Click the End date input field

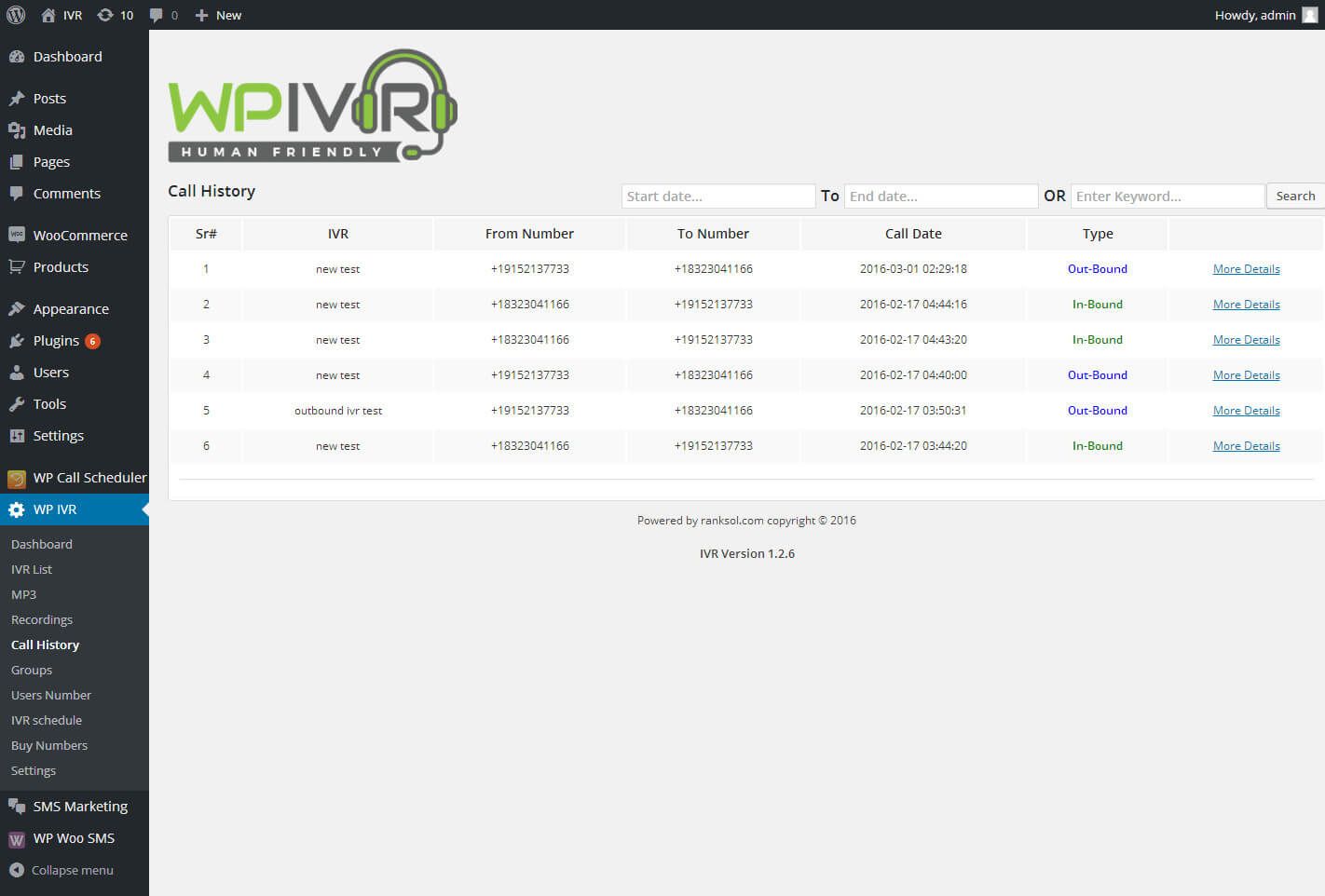(941, 197)
